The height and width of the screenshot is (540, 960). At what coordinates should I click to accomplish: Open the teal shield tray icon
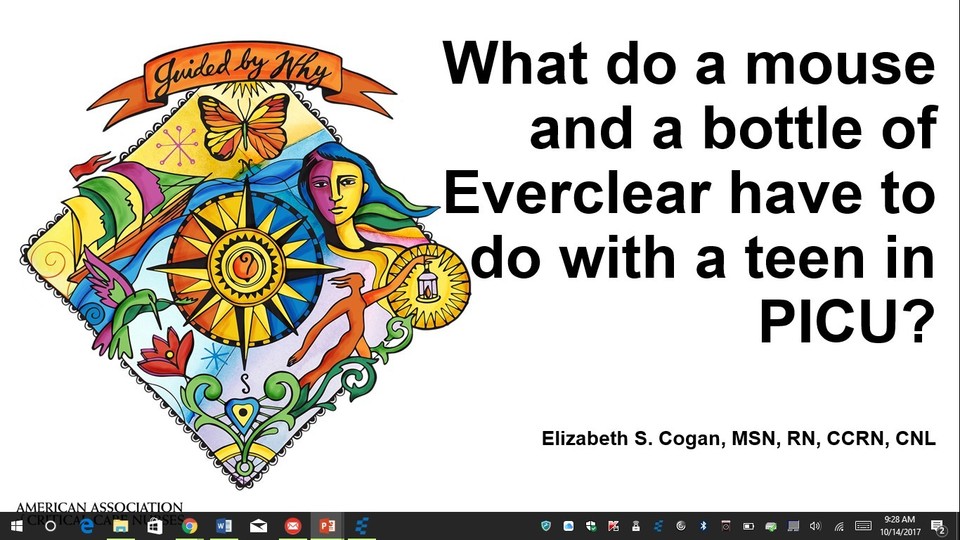coord(546,526)
